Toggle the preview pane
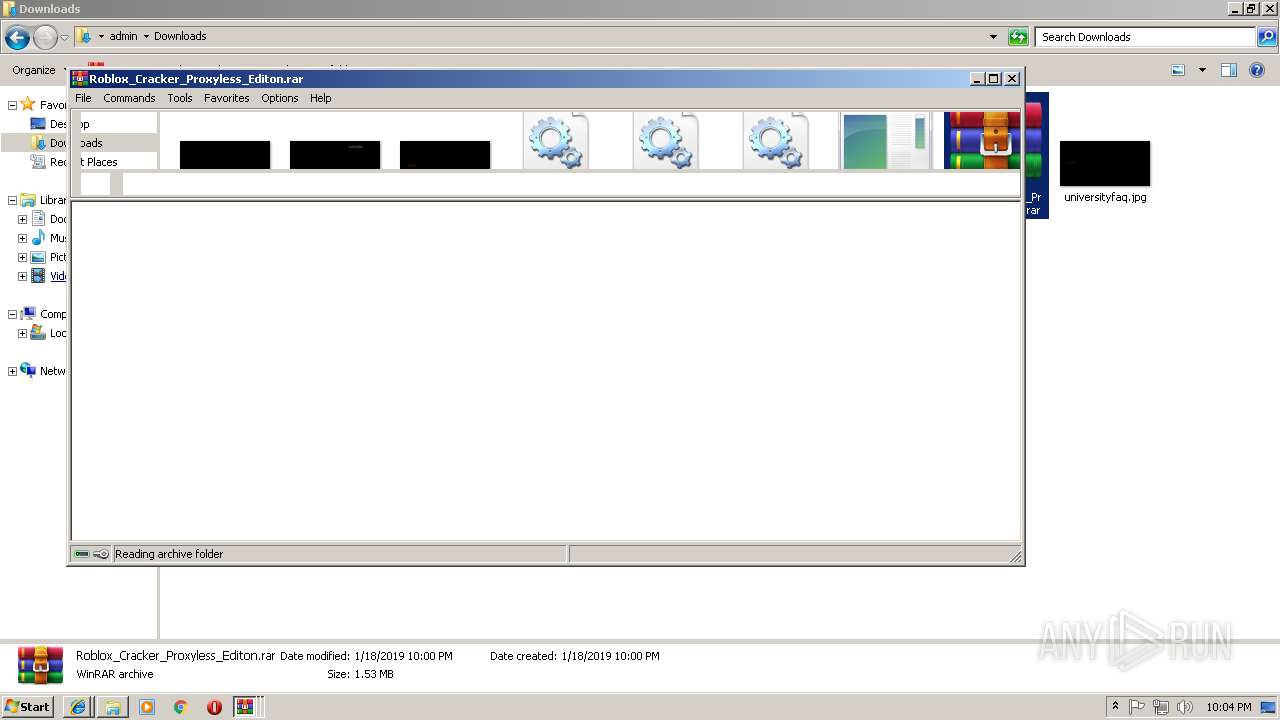 point(1229,70)
